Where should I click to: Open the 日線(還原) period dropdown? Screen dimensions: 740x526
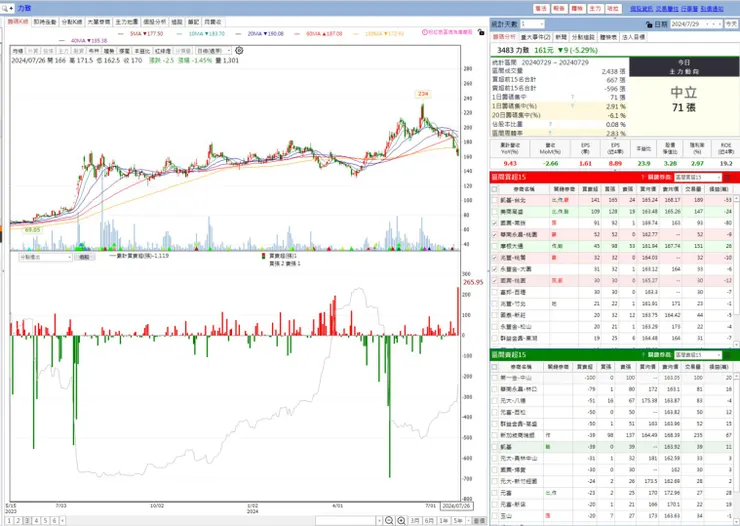click(x=214, y=50)
